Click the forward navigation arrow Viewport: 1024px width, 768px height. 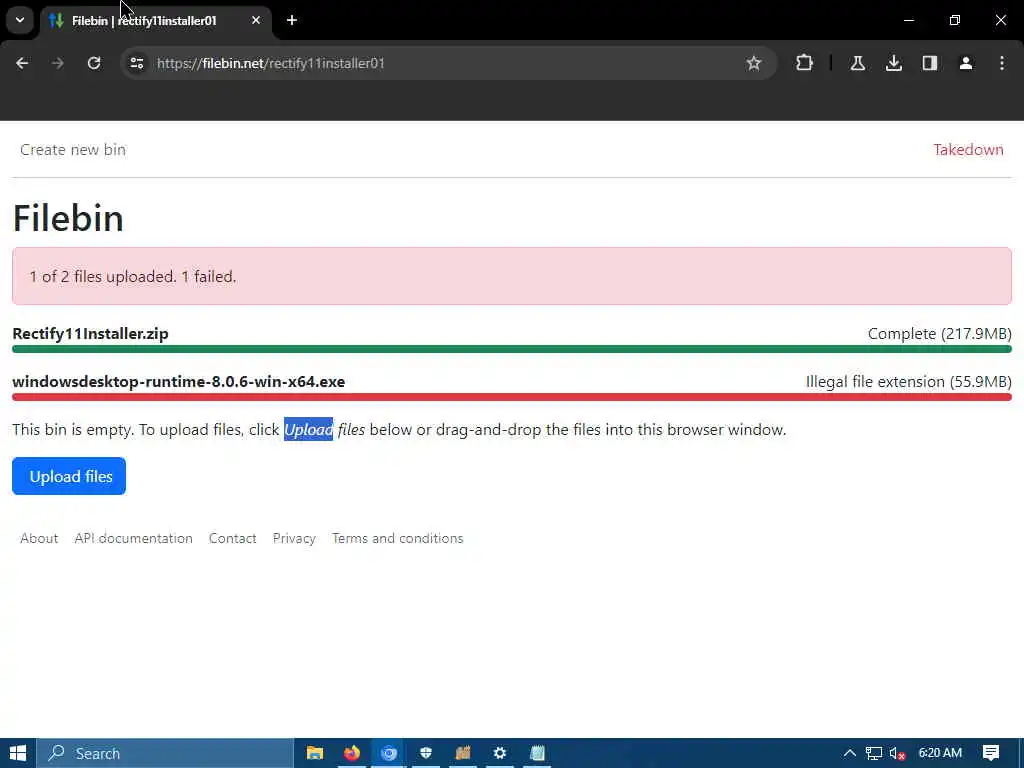click(57, 63)
